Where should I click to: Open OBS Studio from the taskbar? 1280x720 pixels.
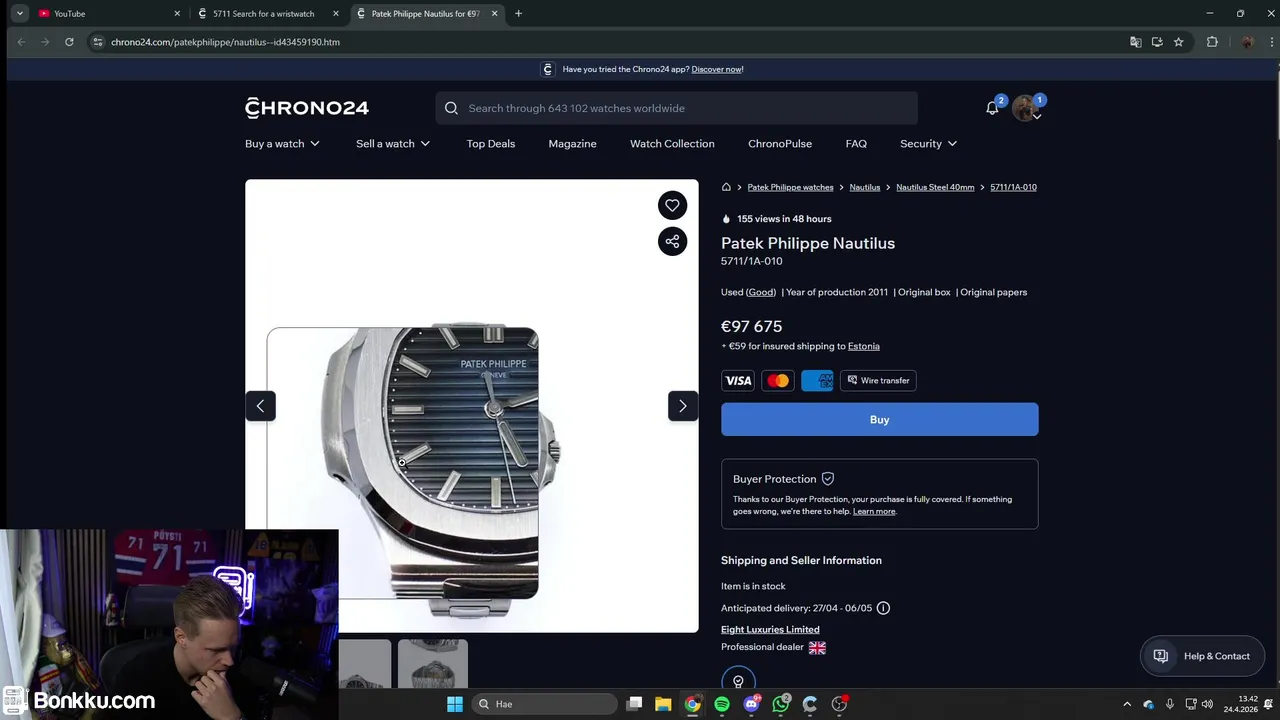[x=840, y=704]
